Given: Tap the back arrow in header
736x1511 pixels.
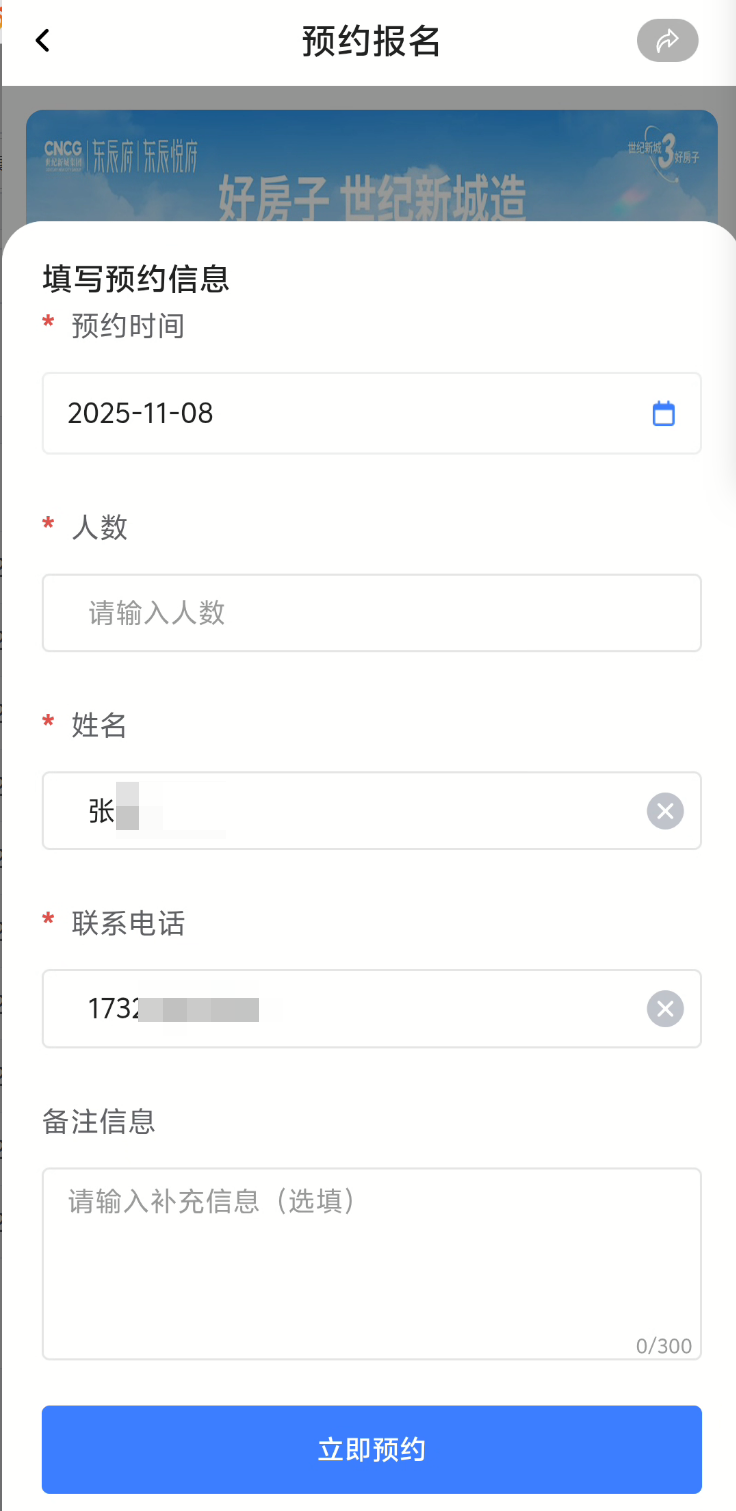Looking at the screenshot, I should [x=42, y=41].
